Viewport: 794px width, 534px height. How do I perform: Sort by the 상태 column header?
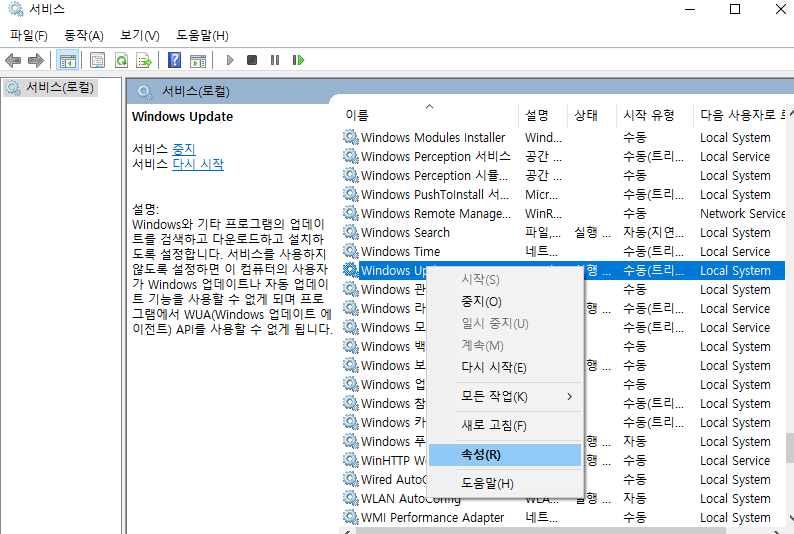592,115
